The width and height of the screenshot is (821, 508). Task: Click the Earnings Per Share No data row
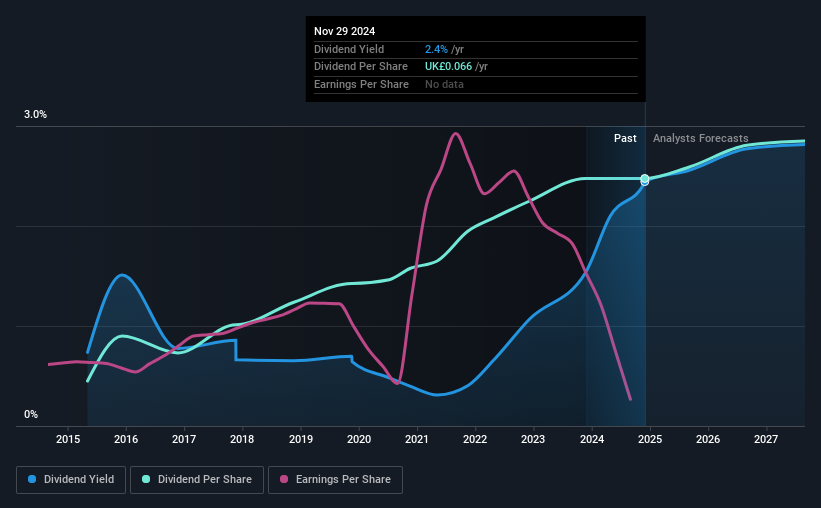[x=475, y=84]
